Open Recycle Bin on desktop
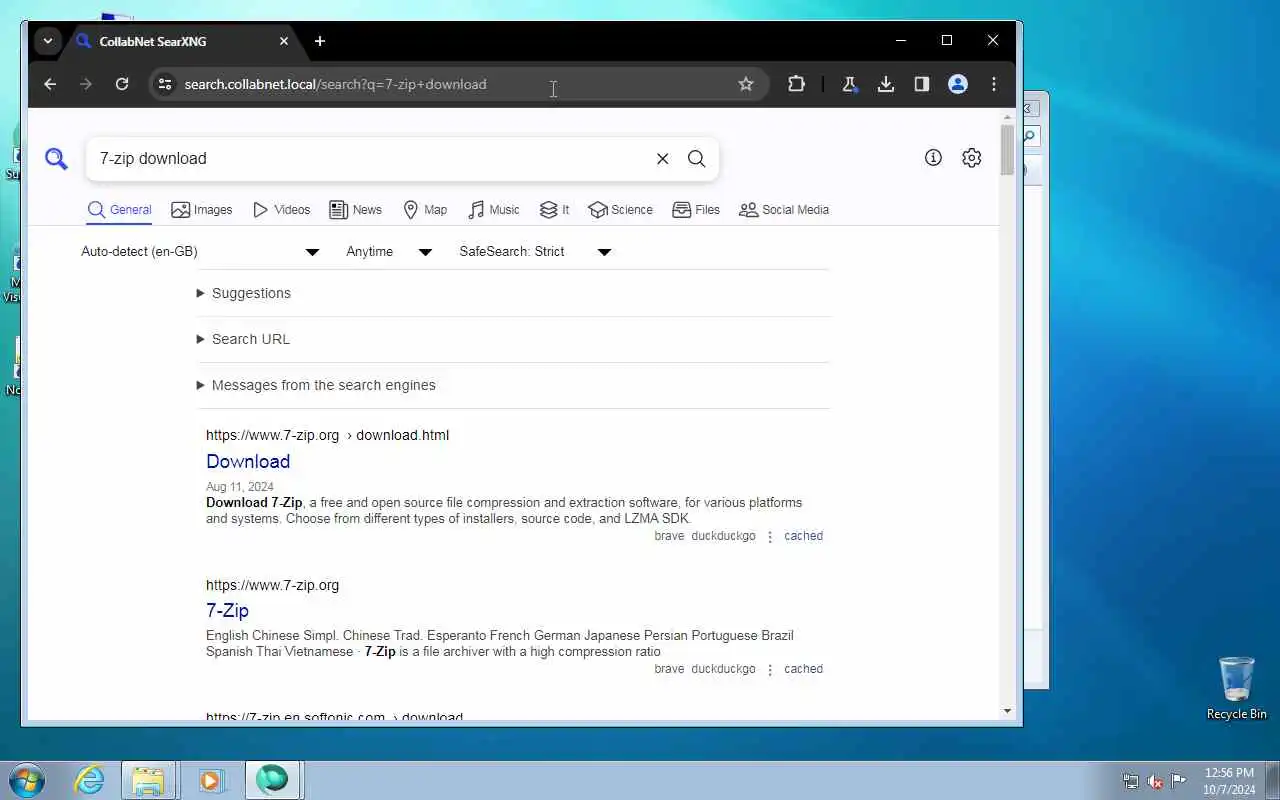Viewport: 1280px width, 800px height. point(1236,688)
